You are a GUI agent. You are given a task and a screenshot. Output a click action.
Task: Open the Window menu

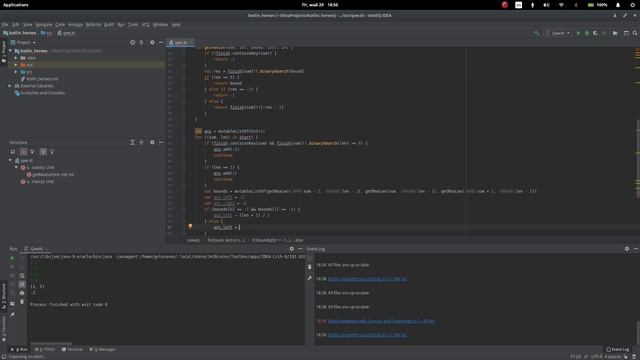point(160,24)
